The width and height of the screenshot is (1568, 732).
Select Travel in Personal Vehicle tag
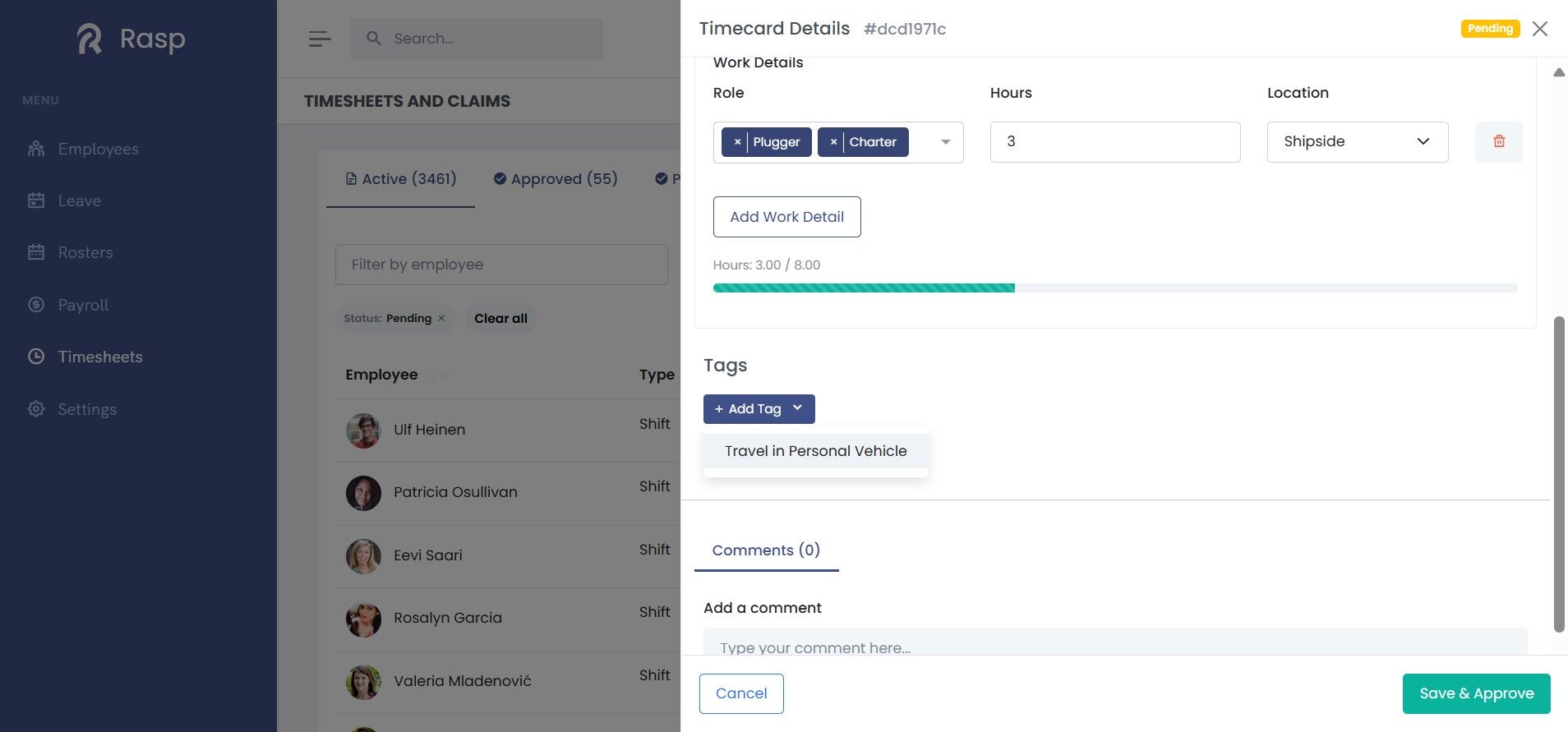pyautogui.click(x=815, y=451)
